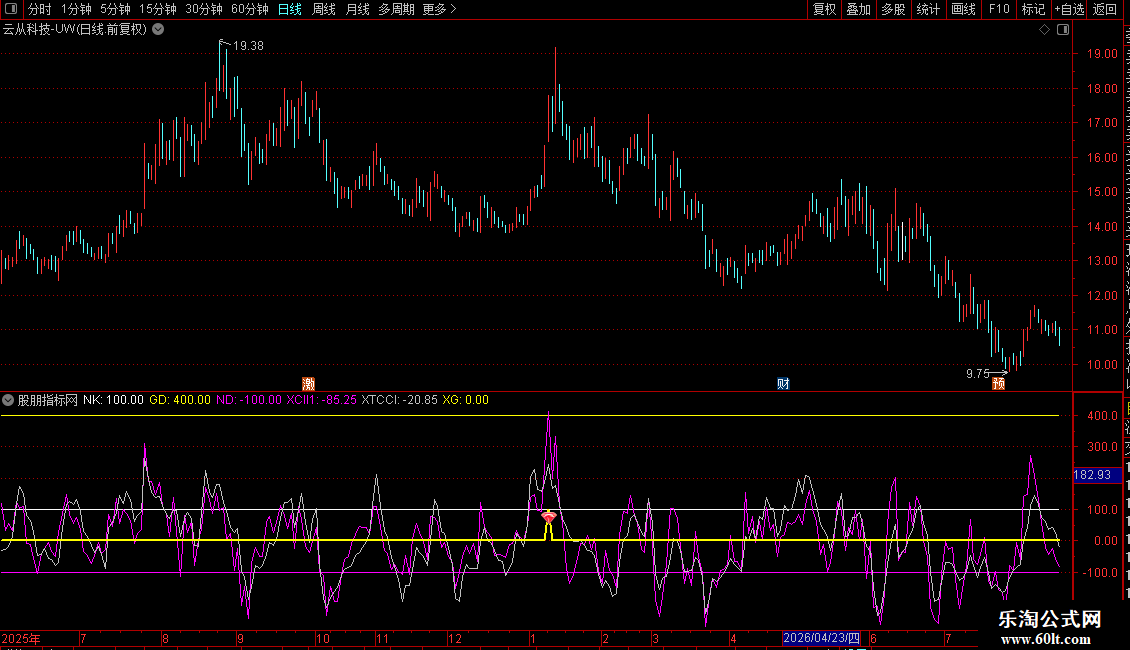Select the 30分钟 period tab

click(204, 9)
